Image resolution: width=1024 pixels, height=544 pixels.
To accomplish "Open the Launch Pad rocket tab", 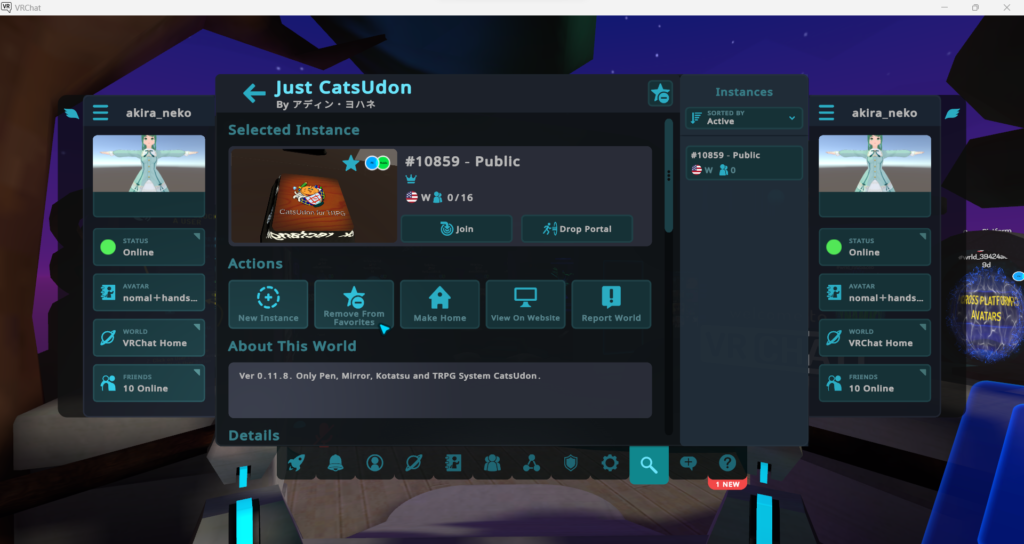I will [296, 464].
